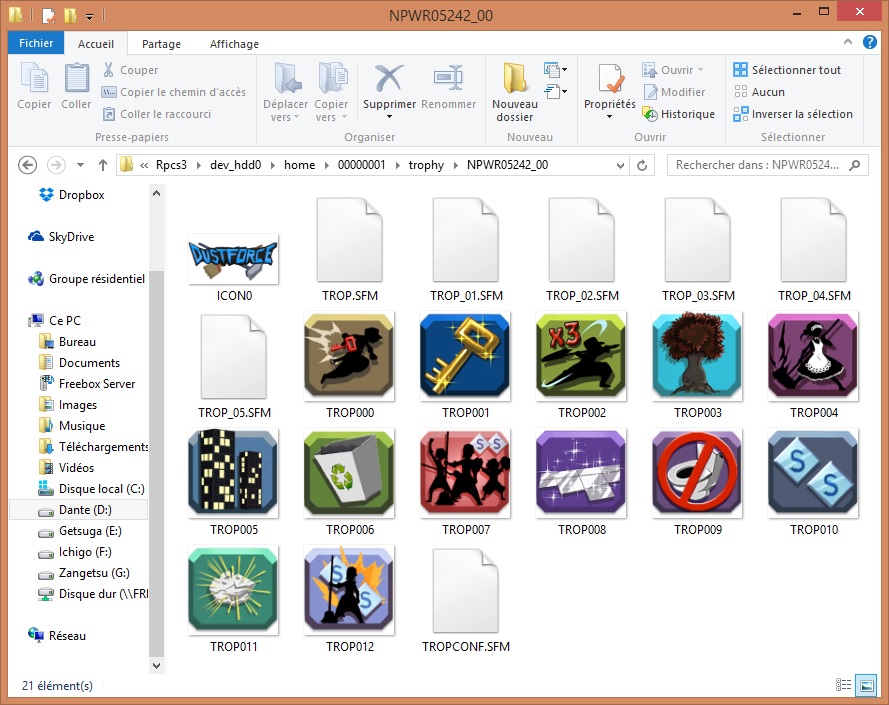The image size is (889, 705).
Task: Open the Help question mark icon
Action: (x=869, y=42)
